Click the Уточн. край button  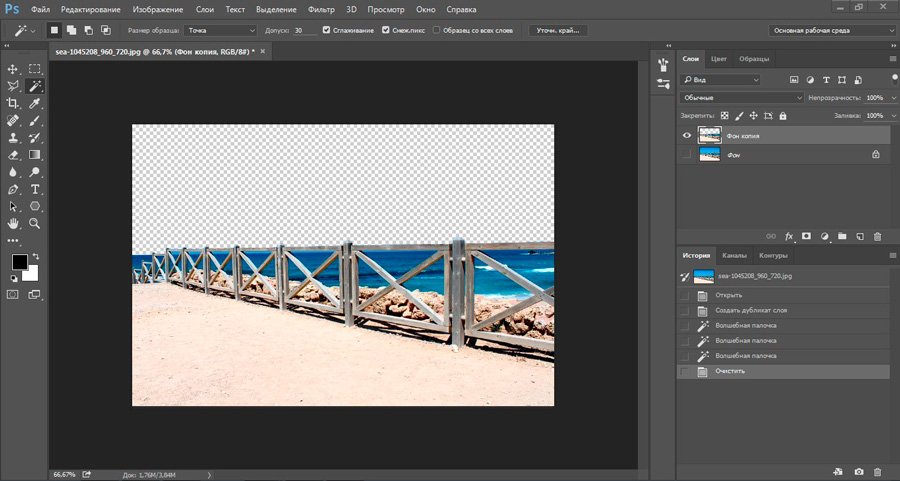tap(558, 31)
